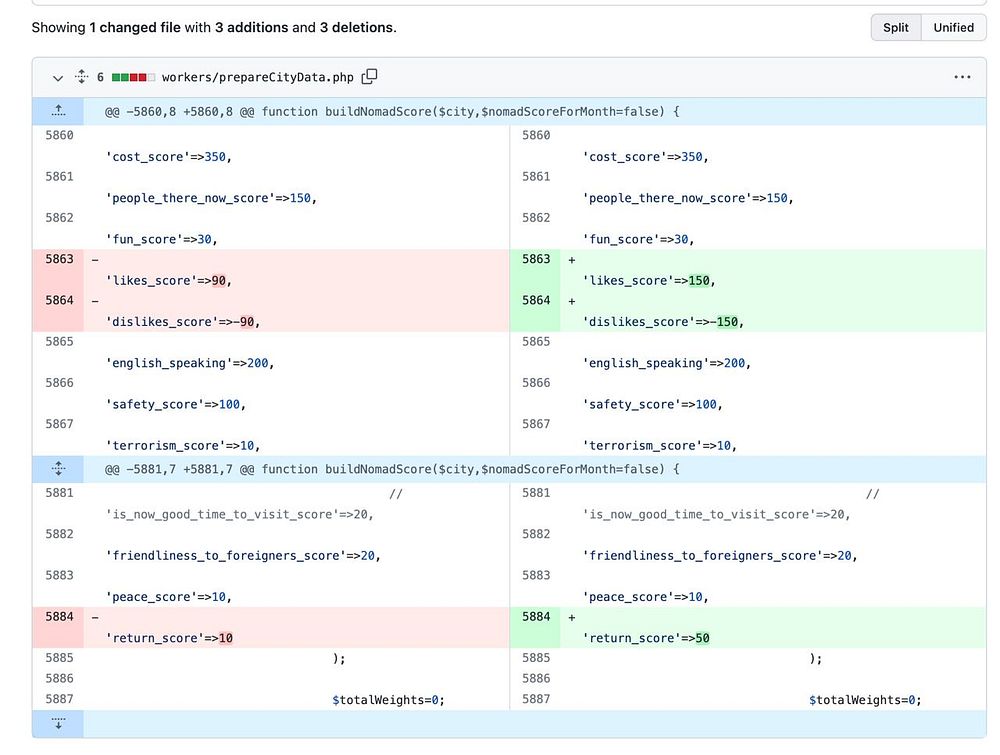Expand all lines icon in file header

(82, 77)
